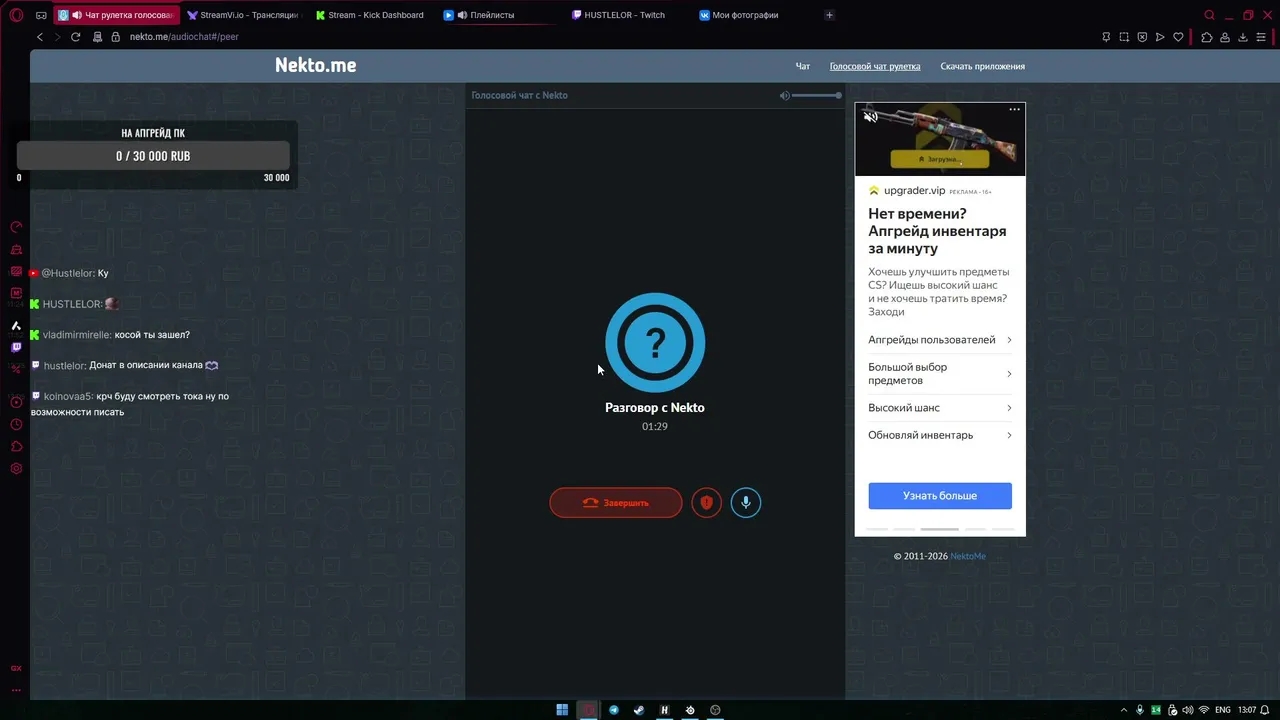The height and width of the screenshot is (720, 1280).
Task: Mute the microphone in the voice chat
Action: click(745, 502)
